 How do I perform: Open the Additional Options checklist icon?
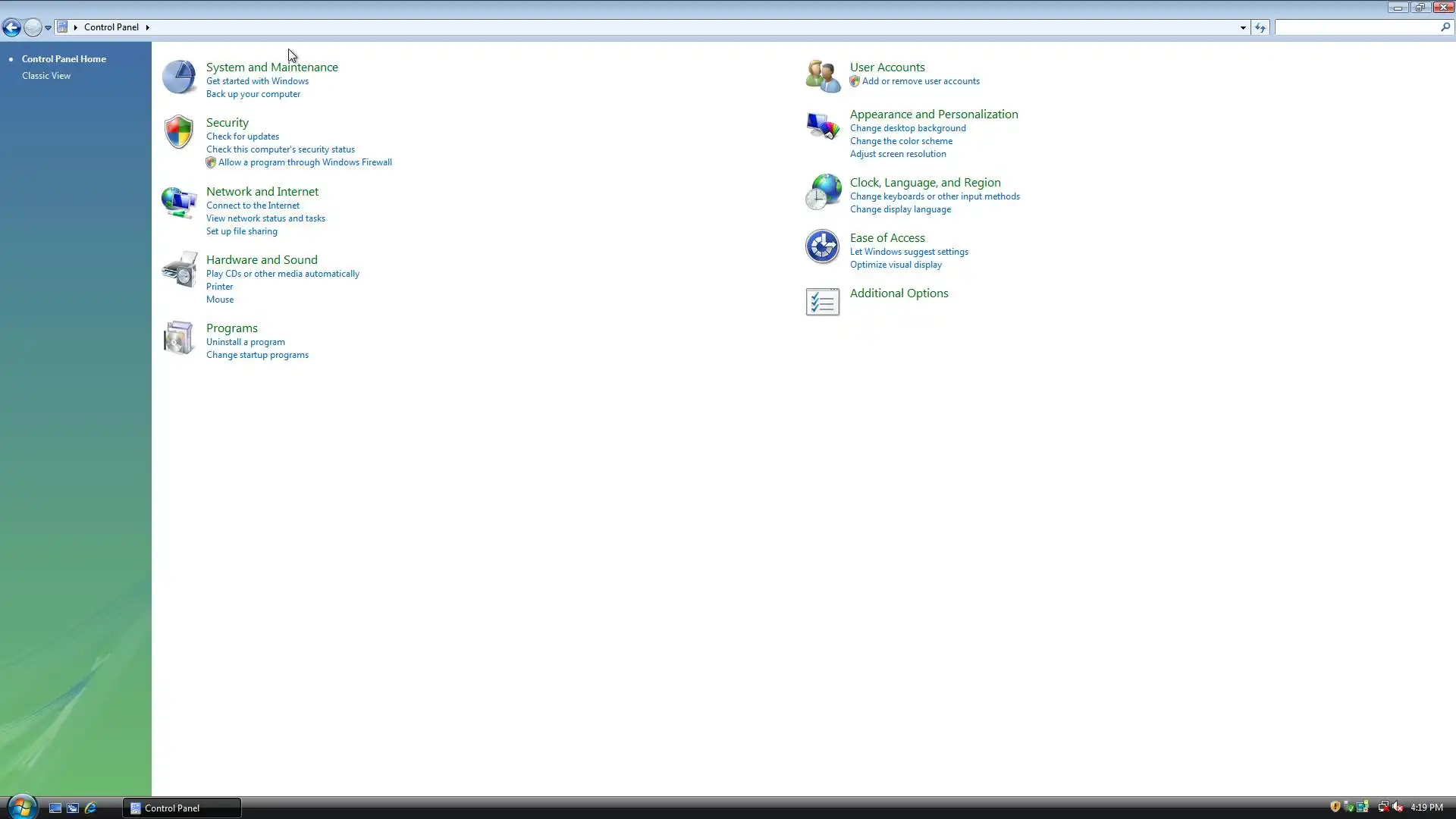[x=822, y=302]
